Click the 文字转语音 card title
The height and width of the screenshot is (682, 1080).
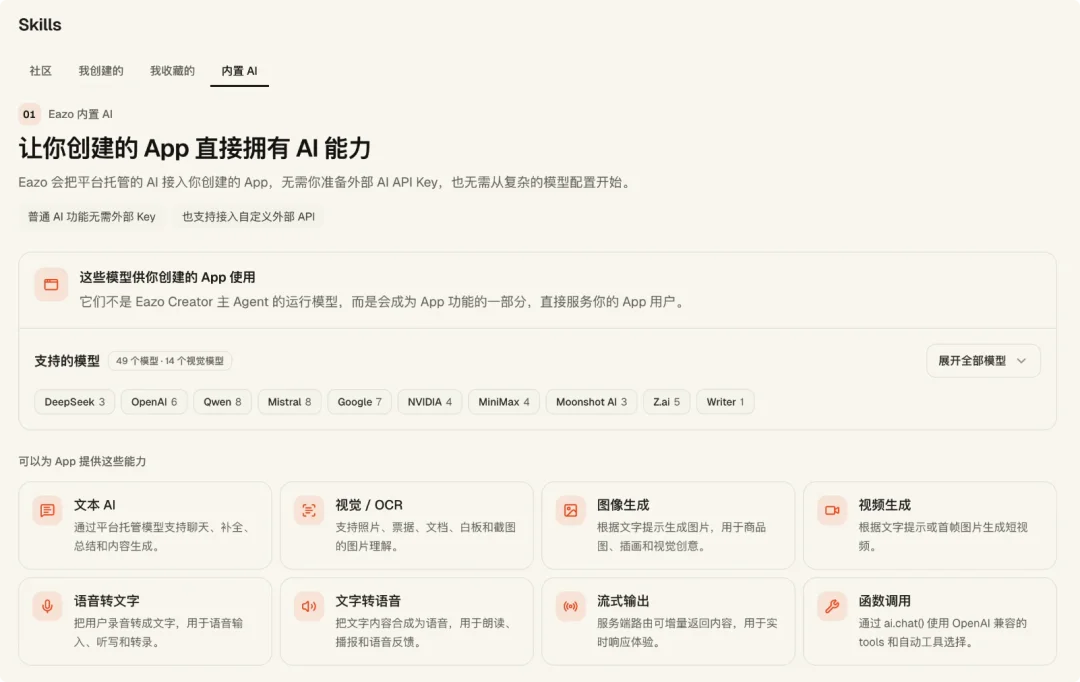pos(368,601)
